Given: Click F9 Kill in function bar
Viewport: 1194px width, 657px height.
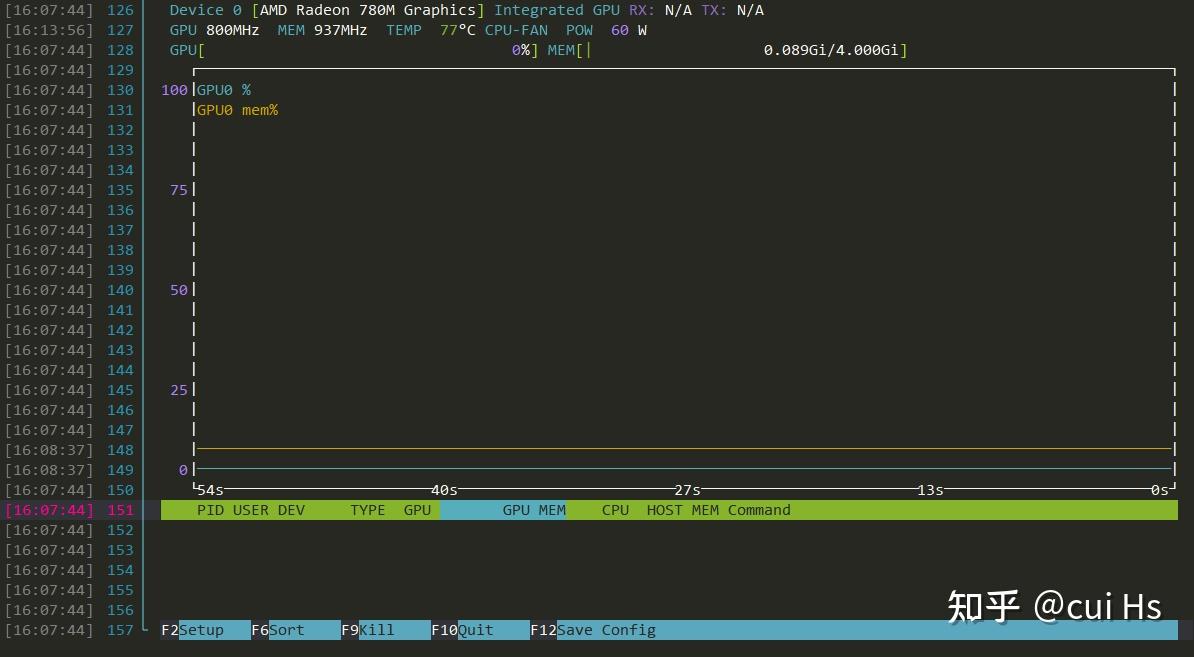Looking at the screenshot, I should coord(385,630).
